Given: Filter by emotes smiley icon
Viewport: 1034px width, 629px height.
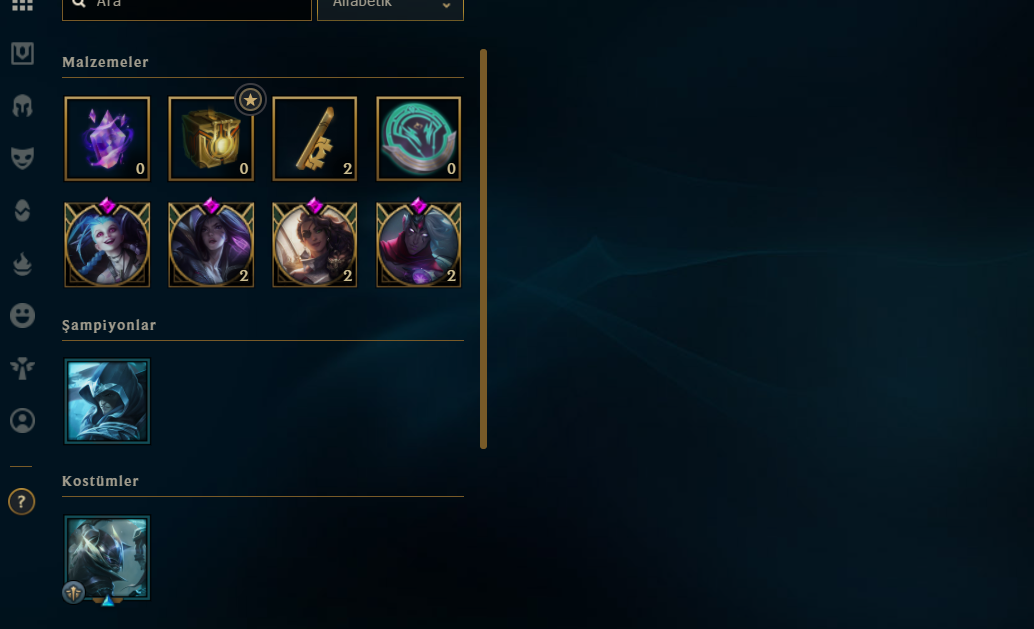Looking at the screenshot, I should coord(22,316).
